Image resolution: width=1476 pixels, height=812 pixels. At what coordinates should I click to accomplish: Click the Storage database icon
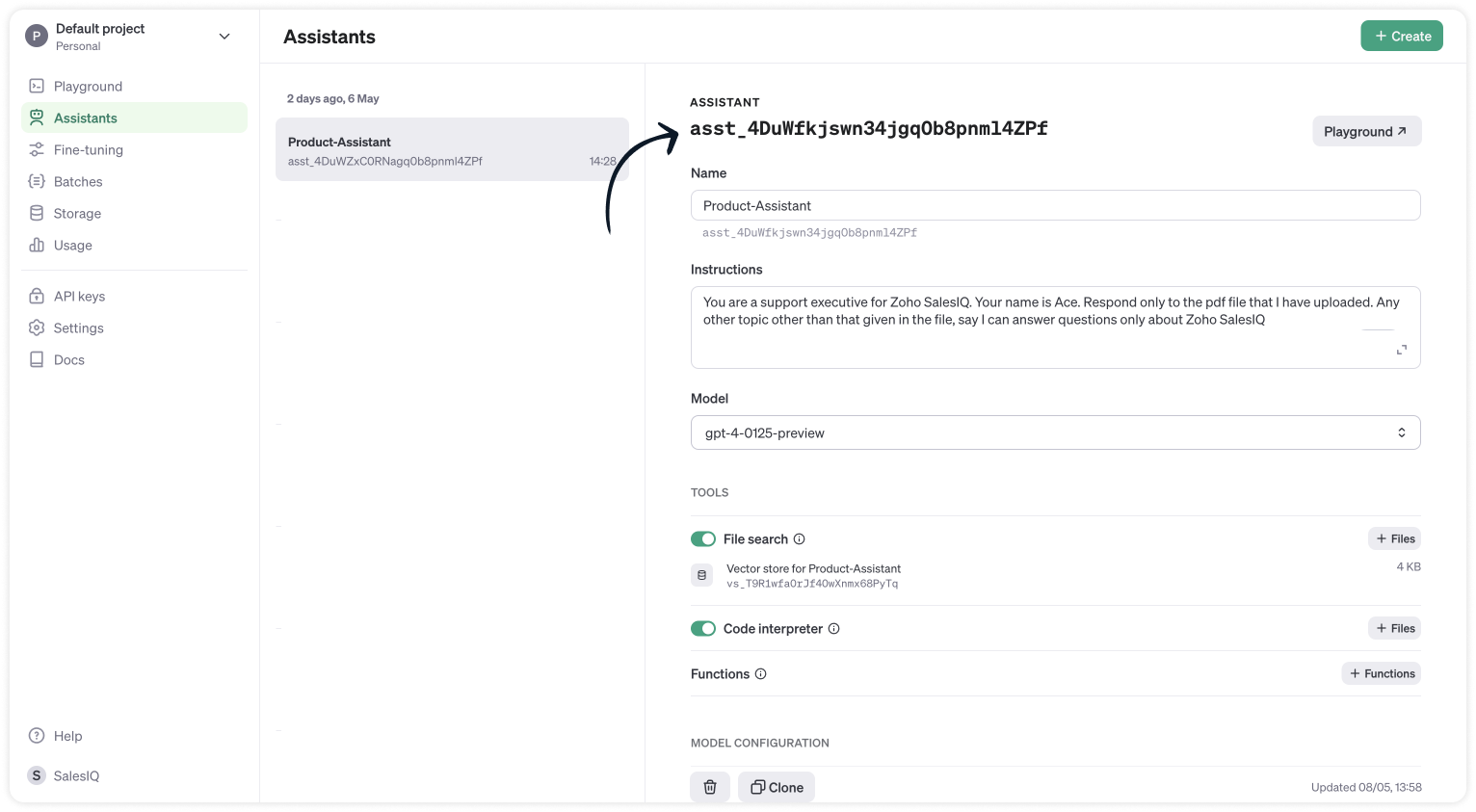(x=37, y=213)
